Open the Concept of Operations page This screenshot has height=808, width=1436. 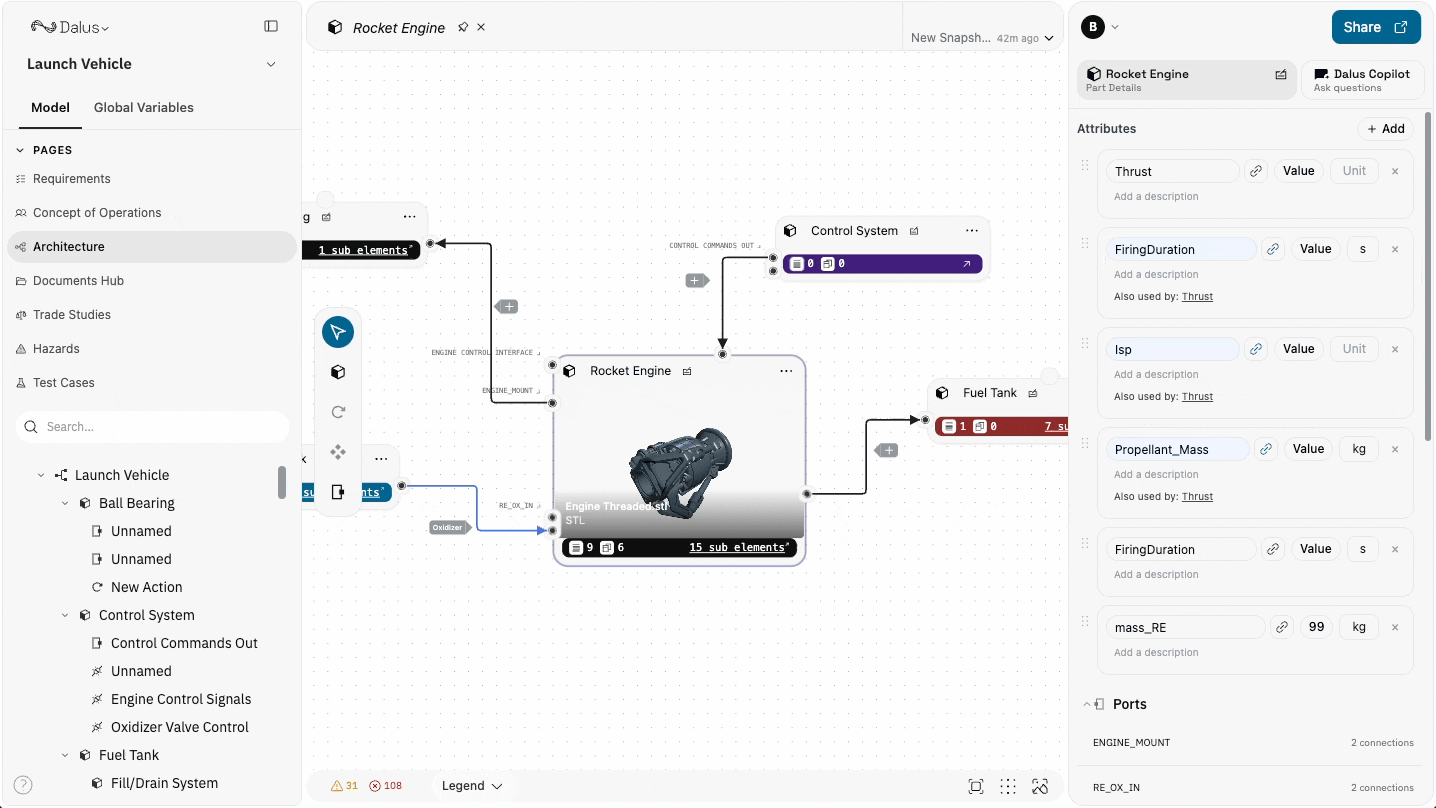pos(152,213)
